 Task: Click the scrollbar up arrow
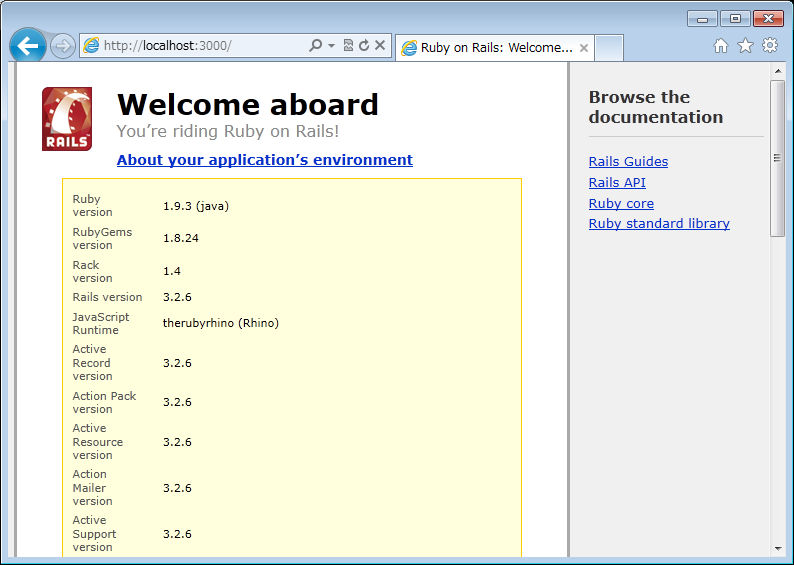777,71
